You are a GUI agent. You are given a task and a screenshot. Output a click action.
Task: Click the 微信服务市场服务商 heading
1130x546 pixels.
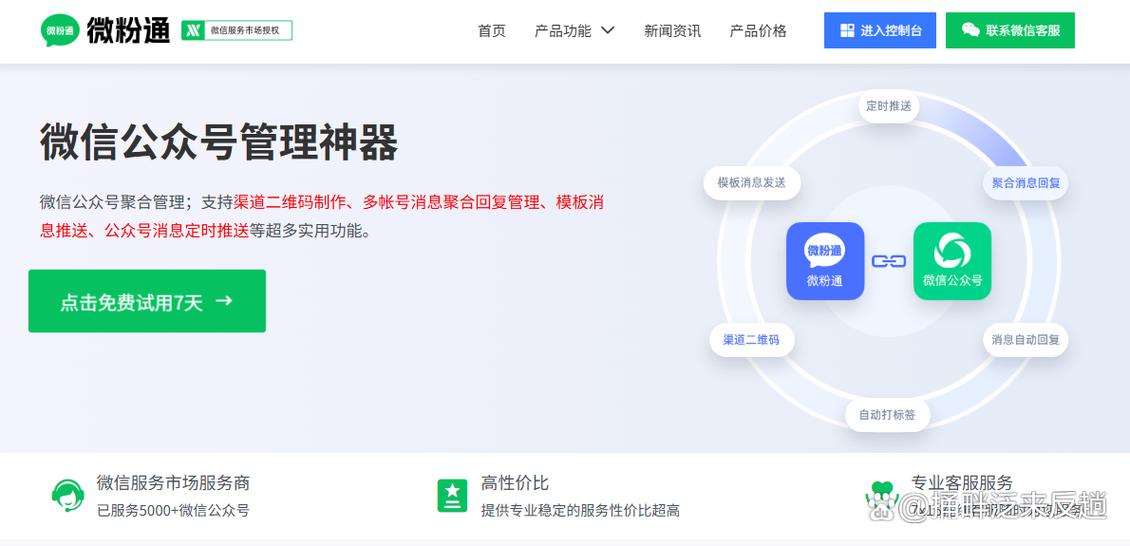coord(173,483)
